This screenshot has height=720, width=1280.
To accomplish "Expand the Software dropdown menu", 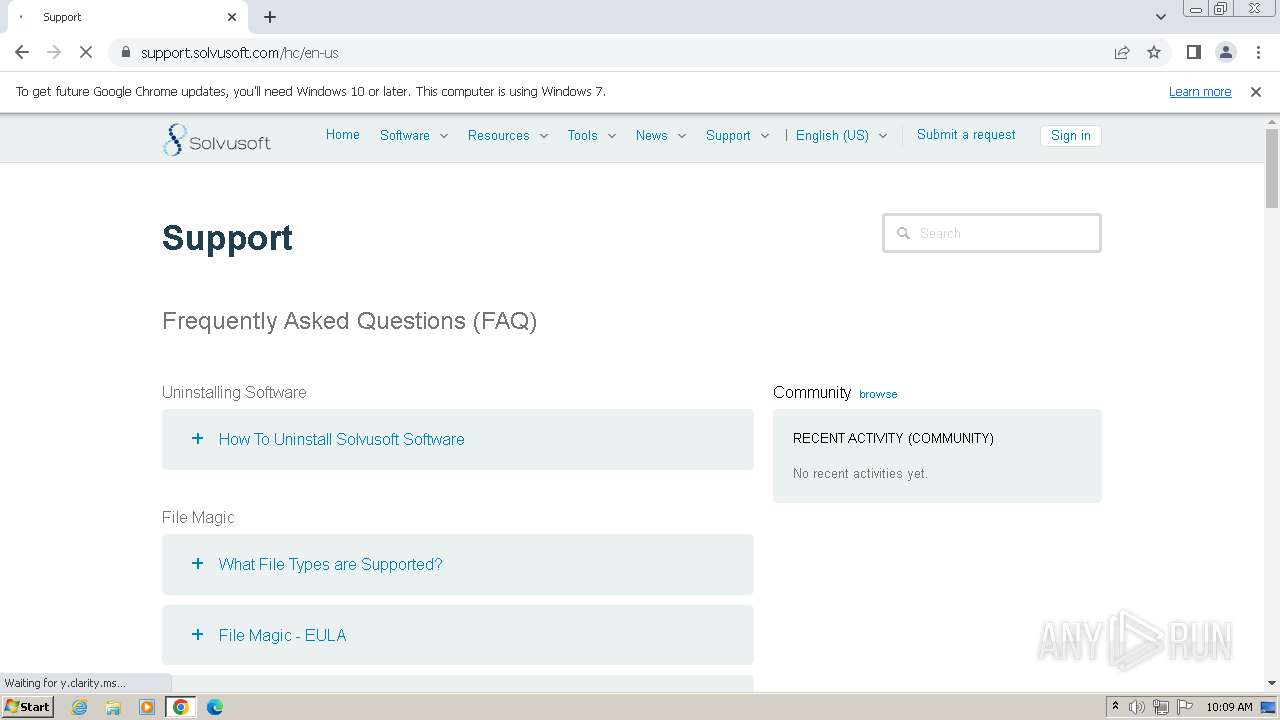I will [414, 135].
